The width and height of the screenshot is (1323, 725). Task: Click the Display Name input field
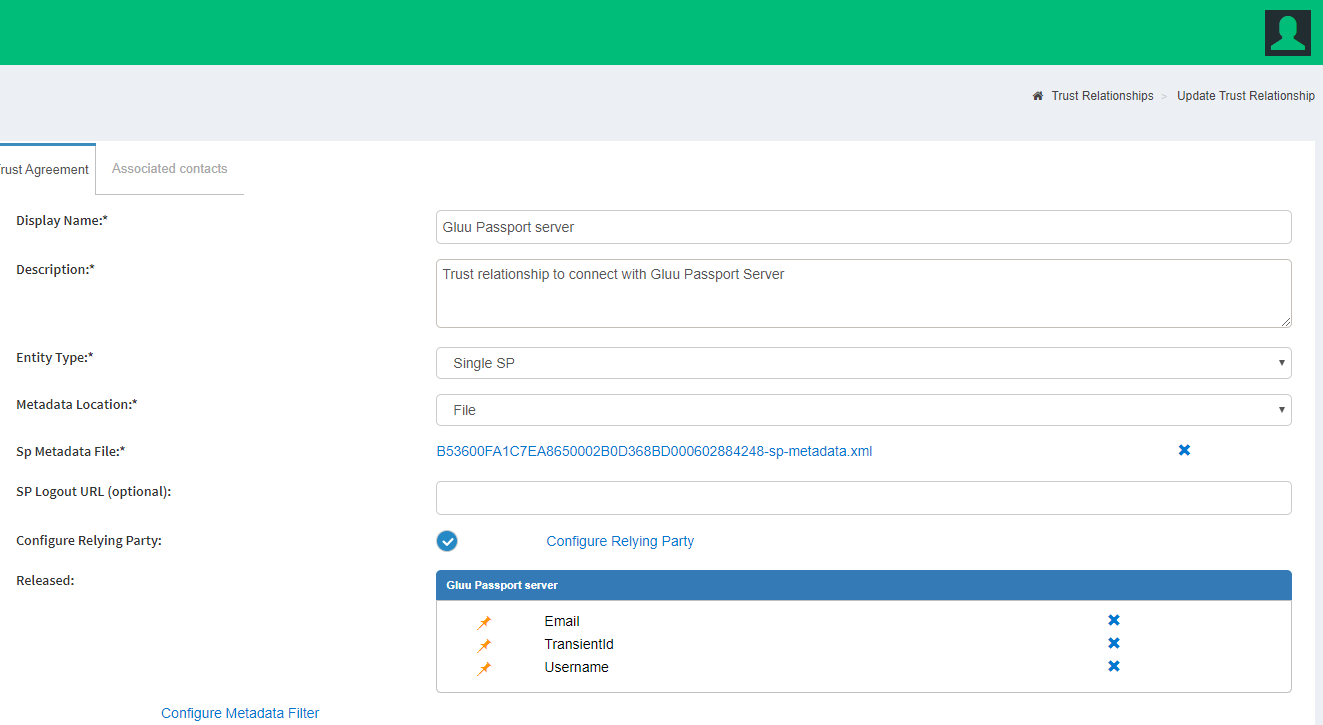(x=863, y=227)
